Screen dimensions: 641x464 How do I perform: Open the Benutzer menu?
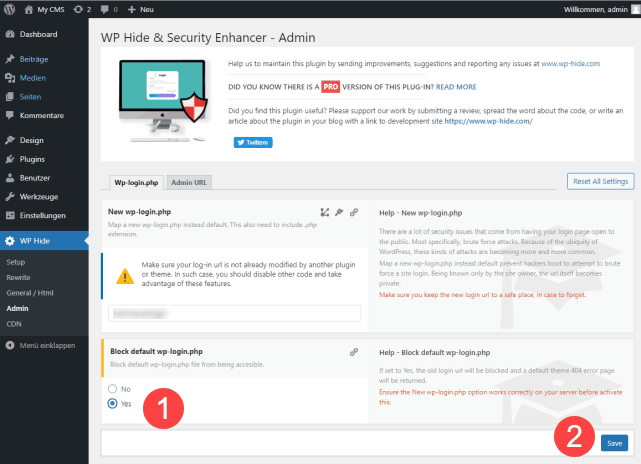point(35,178)
